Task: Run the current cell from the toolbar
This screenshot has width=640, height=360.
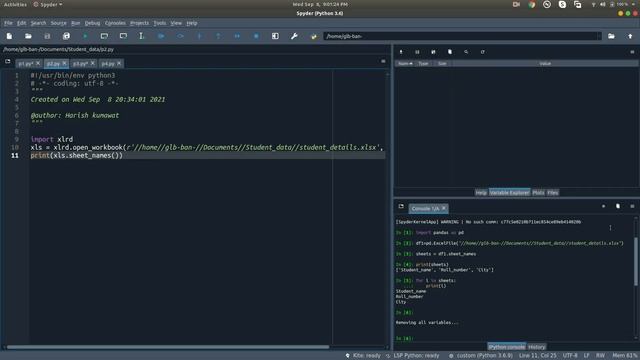Action: click(x=104, y=36)
